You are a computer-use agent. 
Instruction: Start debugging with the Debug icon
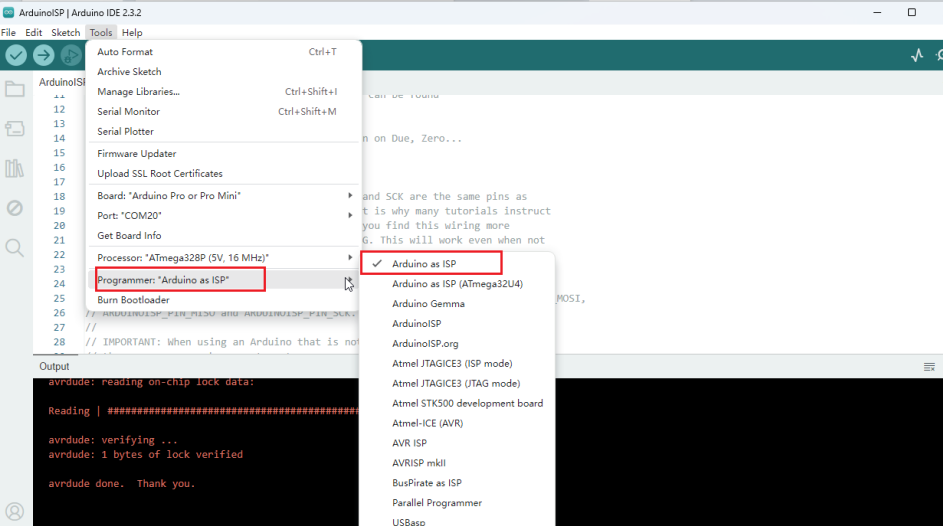click(71, 56)
